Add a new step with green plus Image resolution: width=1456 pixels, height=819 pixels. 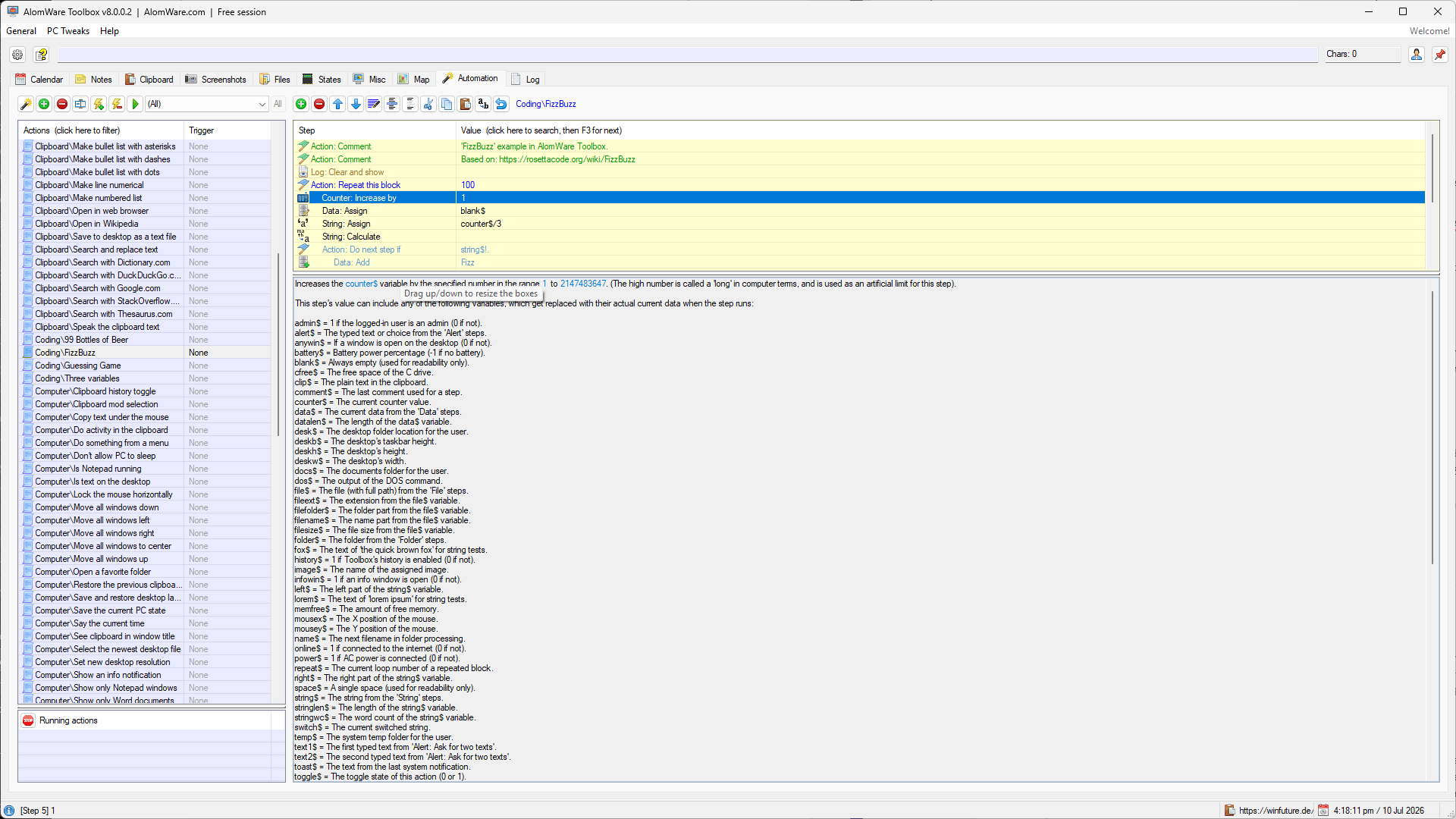click(301, 104)
